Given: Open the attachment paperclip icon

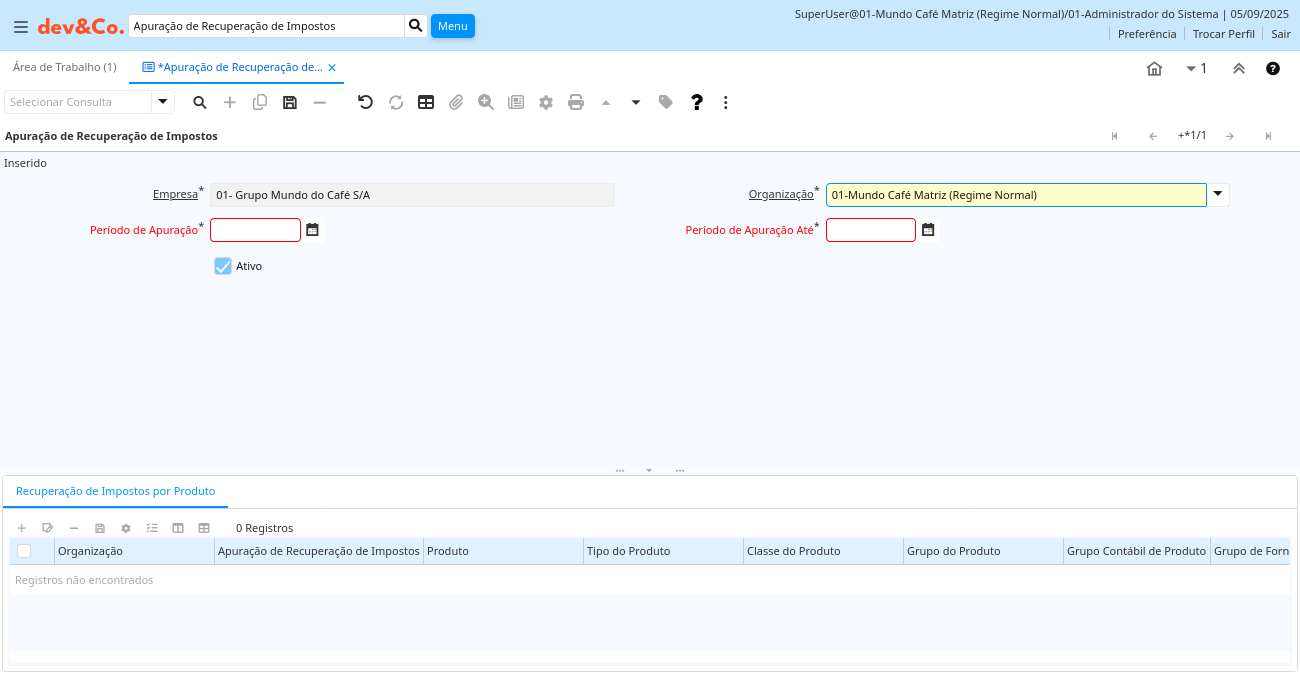Looking at the screenshot, I should pyautogui.click(x=456, y=102).
